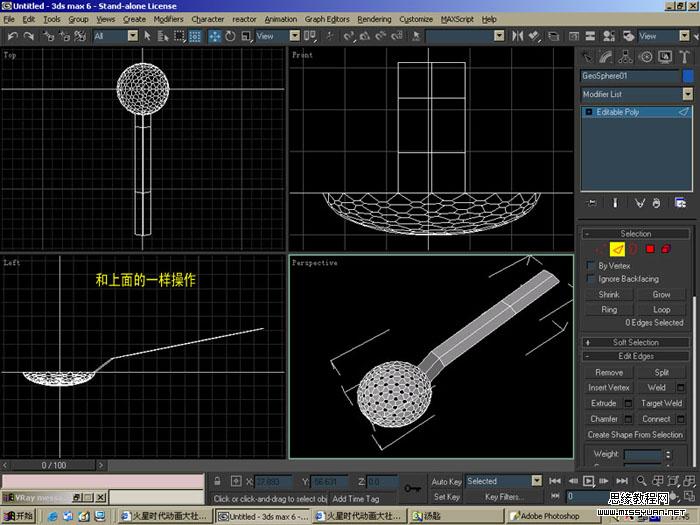Open the Weld settings box
This screenshot has width=700, height=525.
tap(680, 388)
